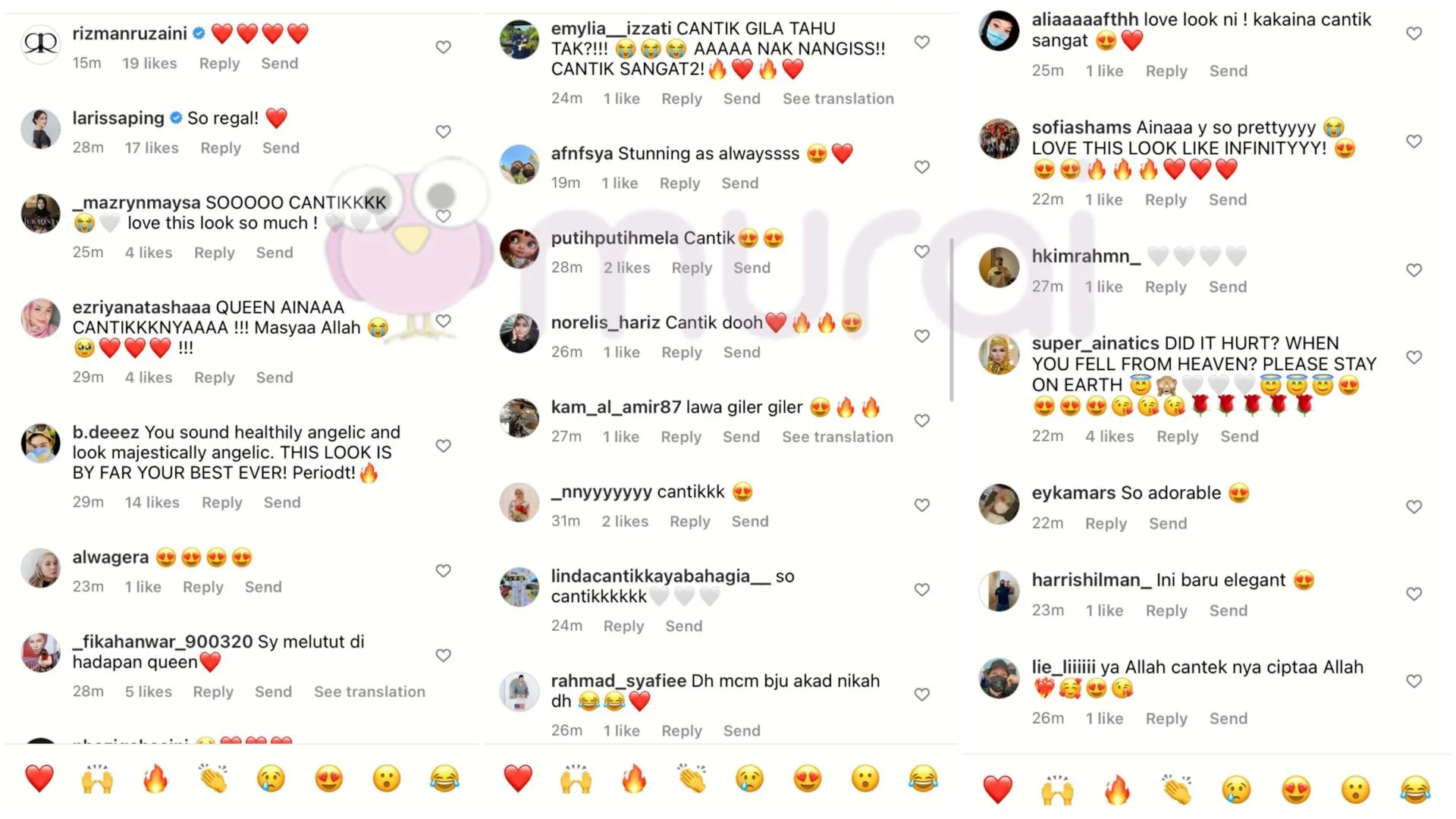Add the red heart emoji from the right bar
The height and width of the screenshot is (819, 1456).
click(x=997, y=790)
